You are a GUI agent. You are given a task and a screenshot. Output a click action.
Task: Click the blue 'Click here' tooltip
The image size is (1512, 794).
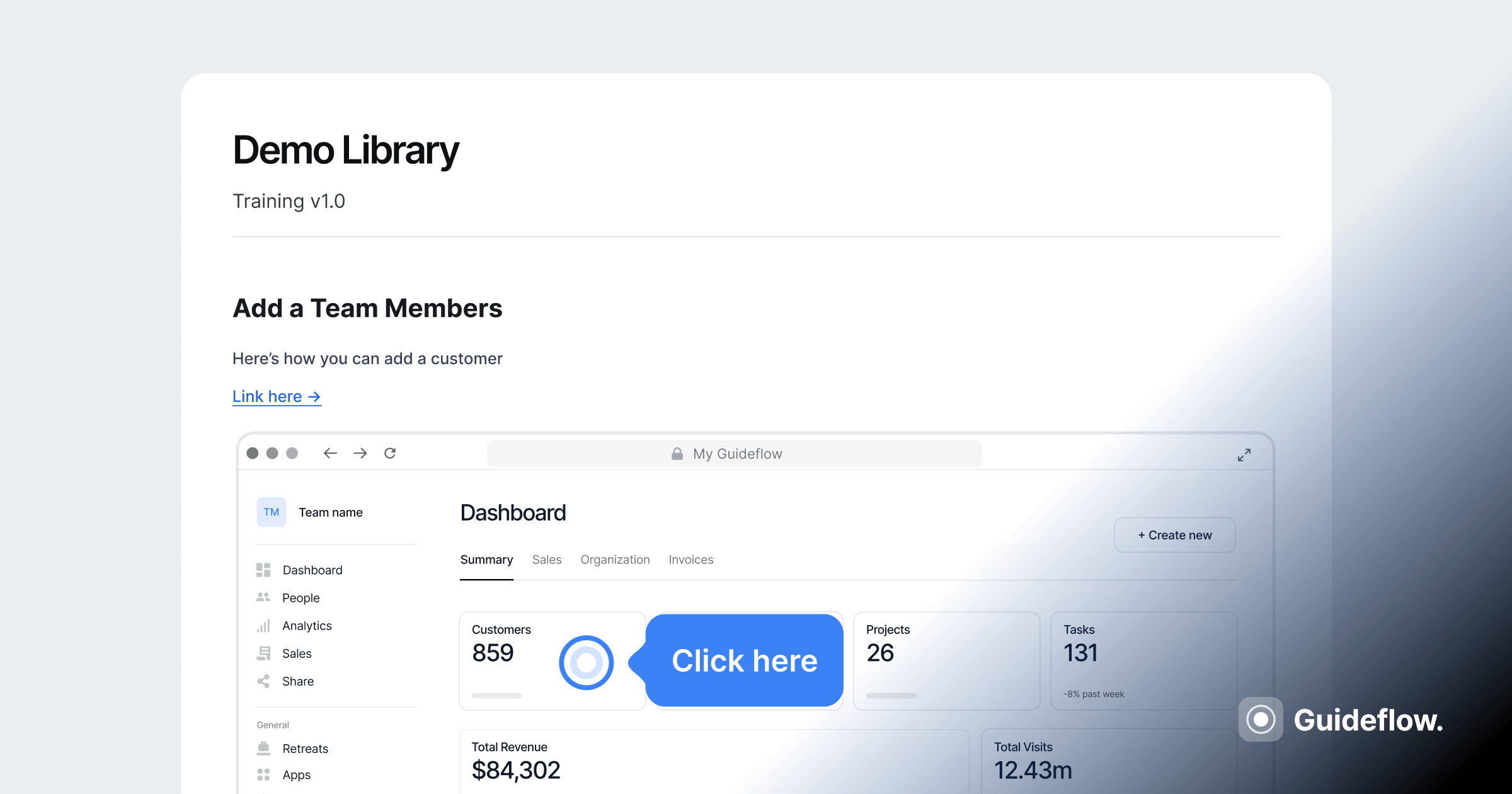(744, 660)
